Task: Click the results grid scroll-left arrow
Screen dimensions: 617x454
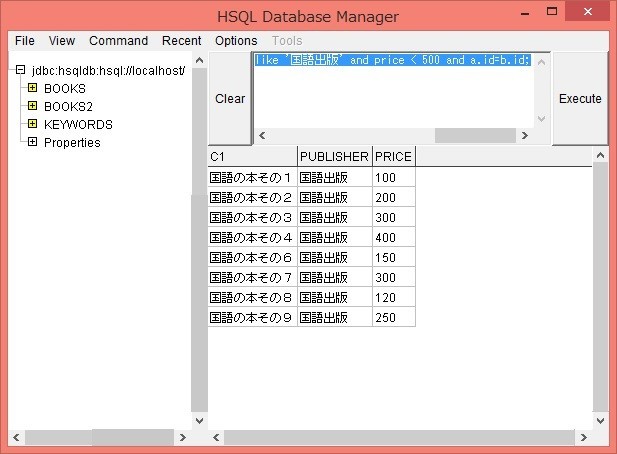Action: pyautogui.click(x=216, y=437)
